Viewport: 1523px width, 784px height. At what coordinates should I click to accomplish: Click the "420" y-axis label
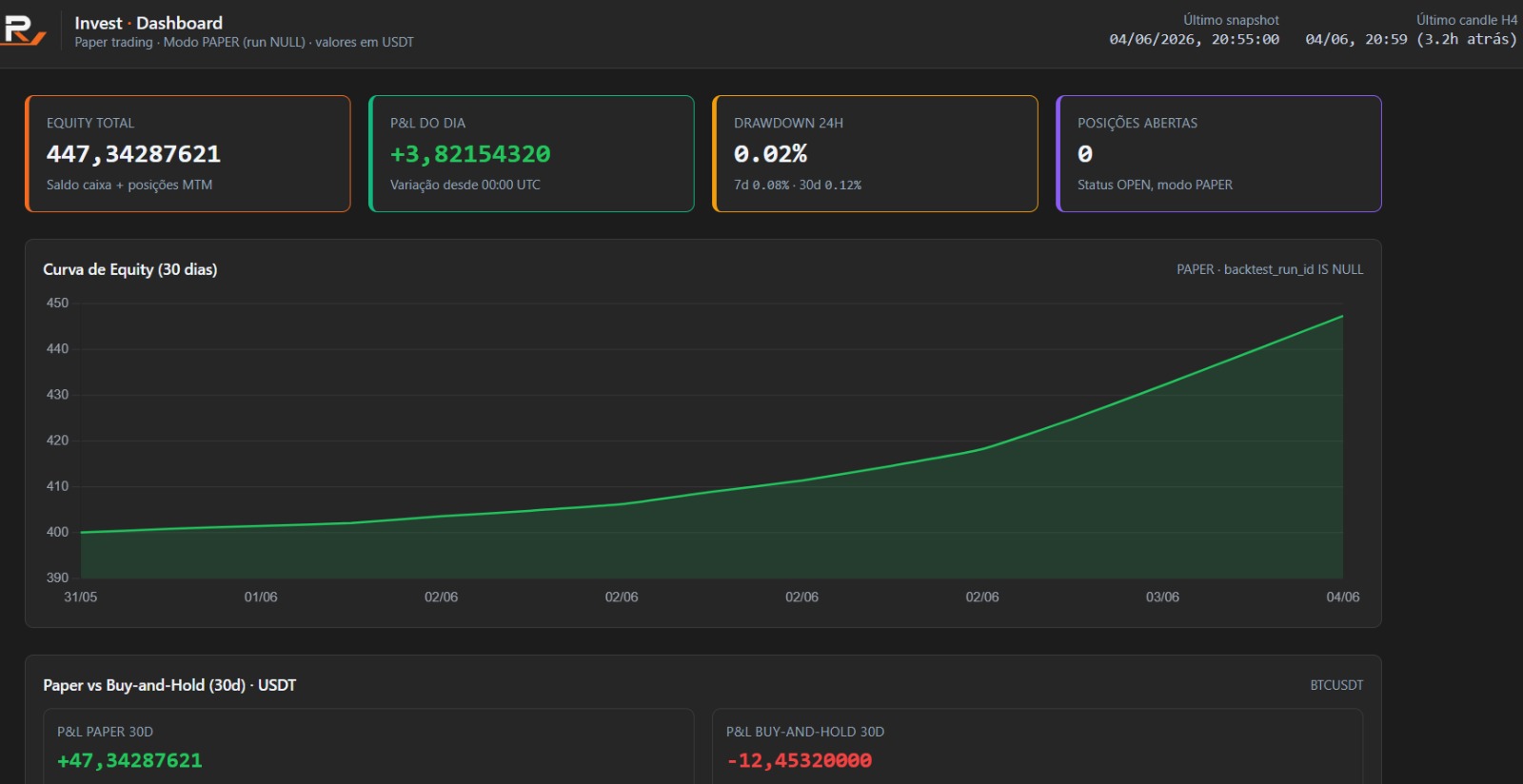[57, 441]
